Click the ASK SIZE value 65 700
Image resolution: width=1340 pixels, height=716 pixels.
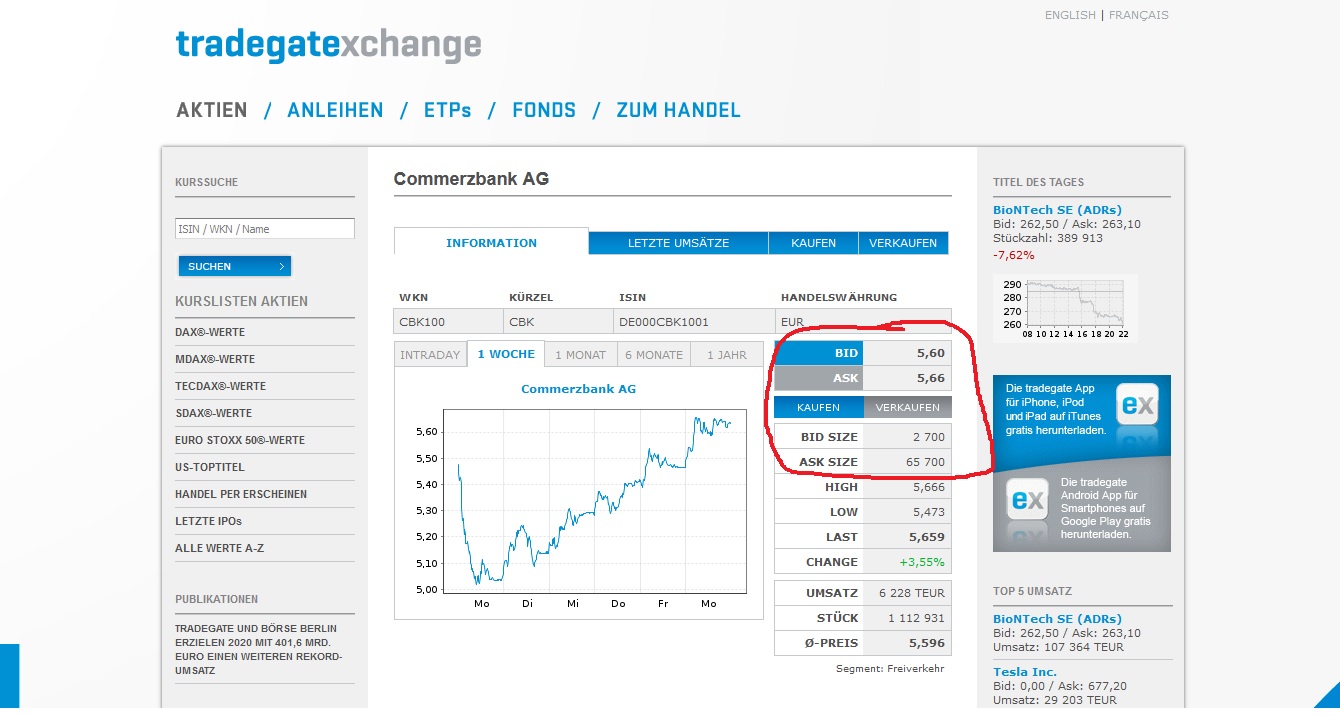point(925,462)
